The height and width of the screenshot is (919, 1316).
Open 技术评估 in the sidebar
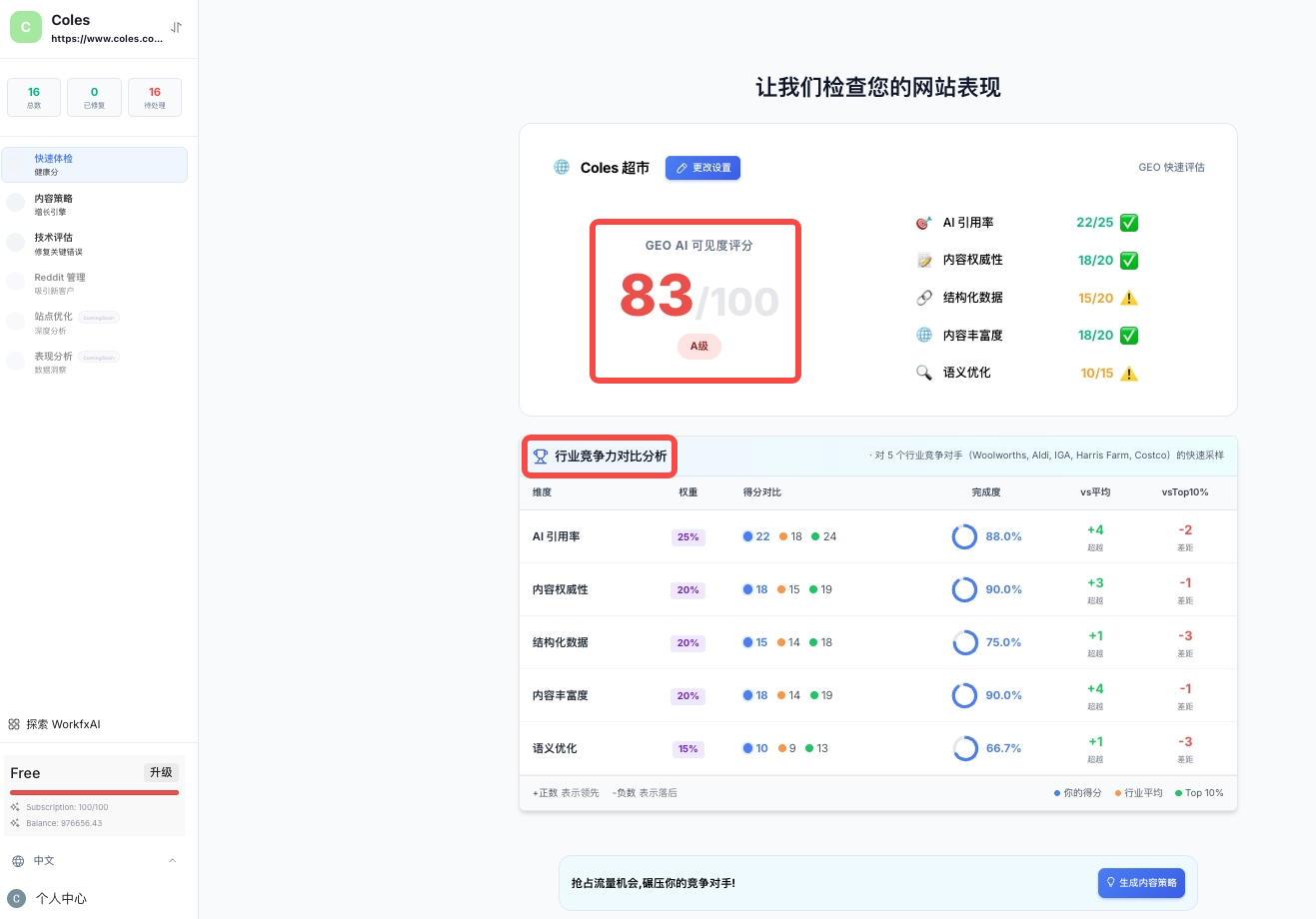point(54,243)
